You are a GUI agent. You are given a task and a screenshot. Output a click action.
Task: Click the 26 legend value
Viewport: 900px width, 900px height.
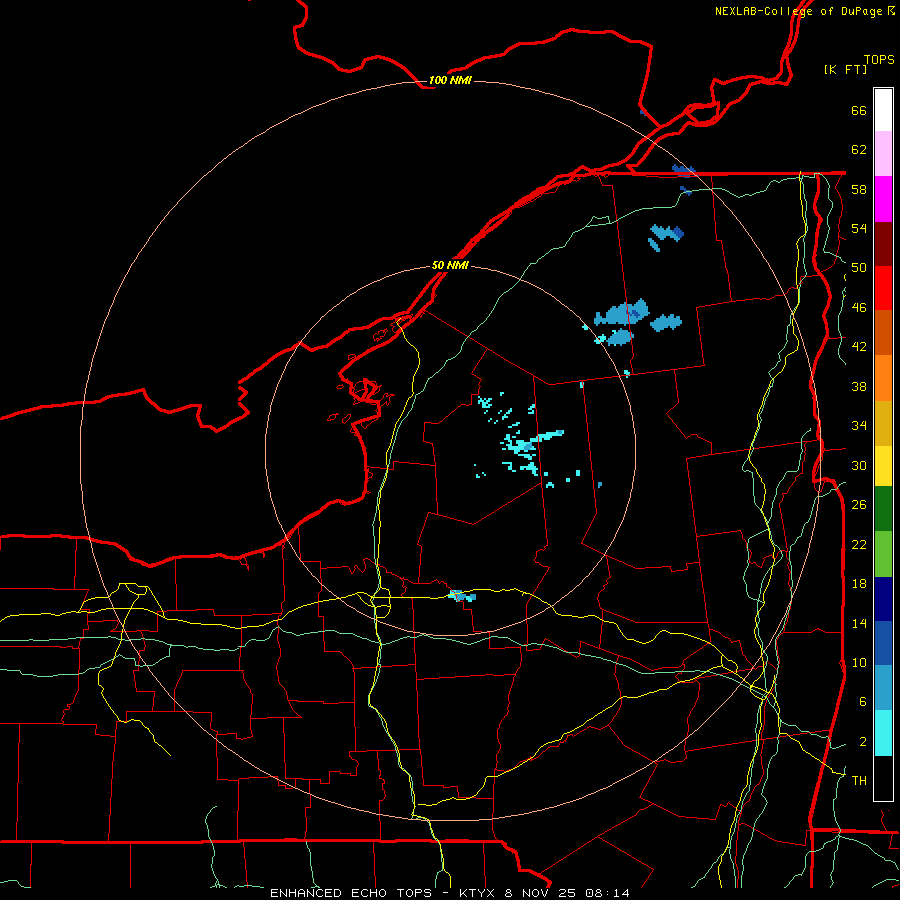pyautogui.click(x=859, y=505)
